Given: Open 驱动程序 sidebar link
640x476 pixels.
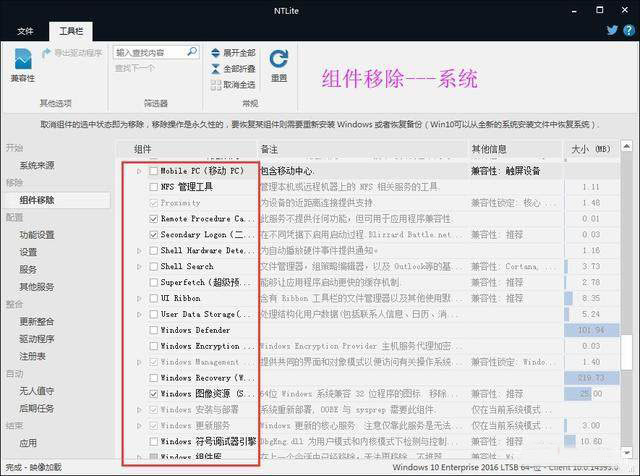Looking at the screenshot, I should [x=37, y=339].
